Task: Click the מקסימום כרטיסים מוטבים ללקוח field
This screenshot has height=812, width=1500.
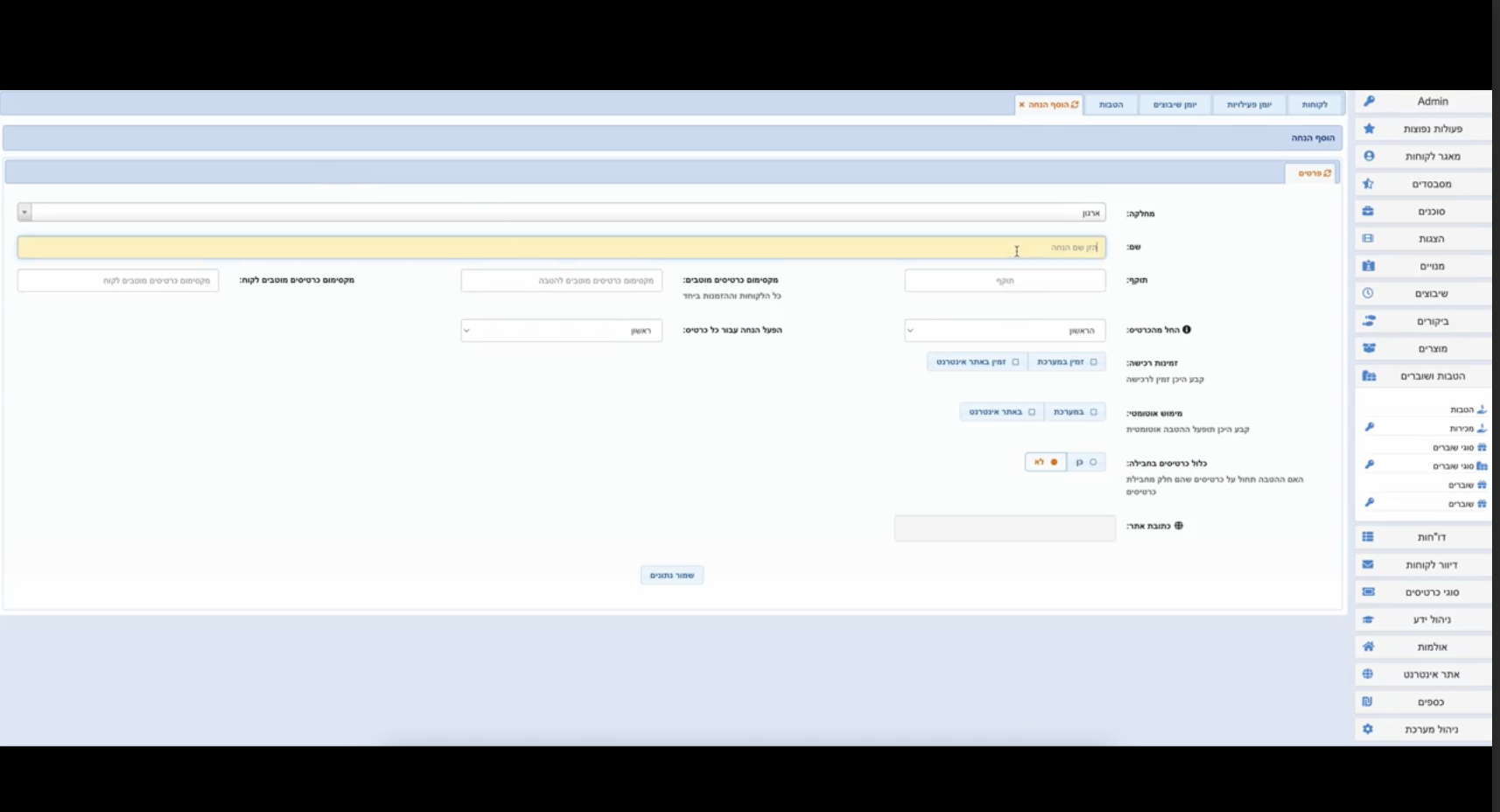Action: pos(118,281)
